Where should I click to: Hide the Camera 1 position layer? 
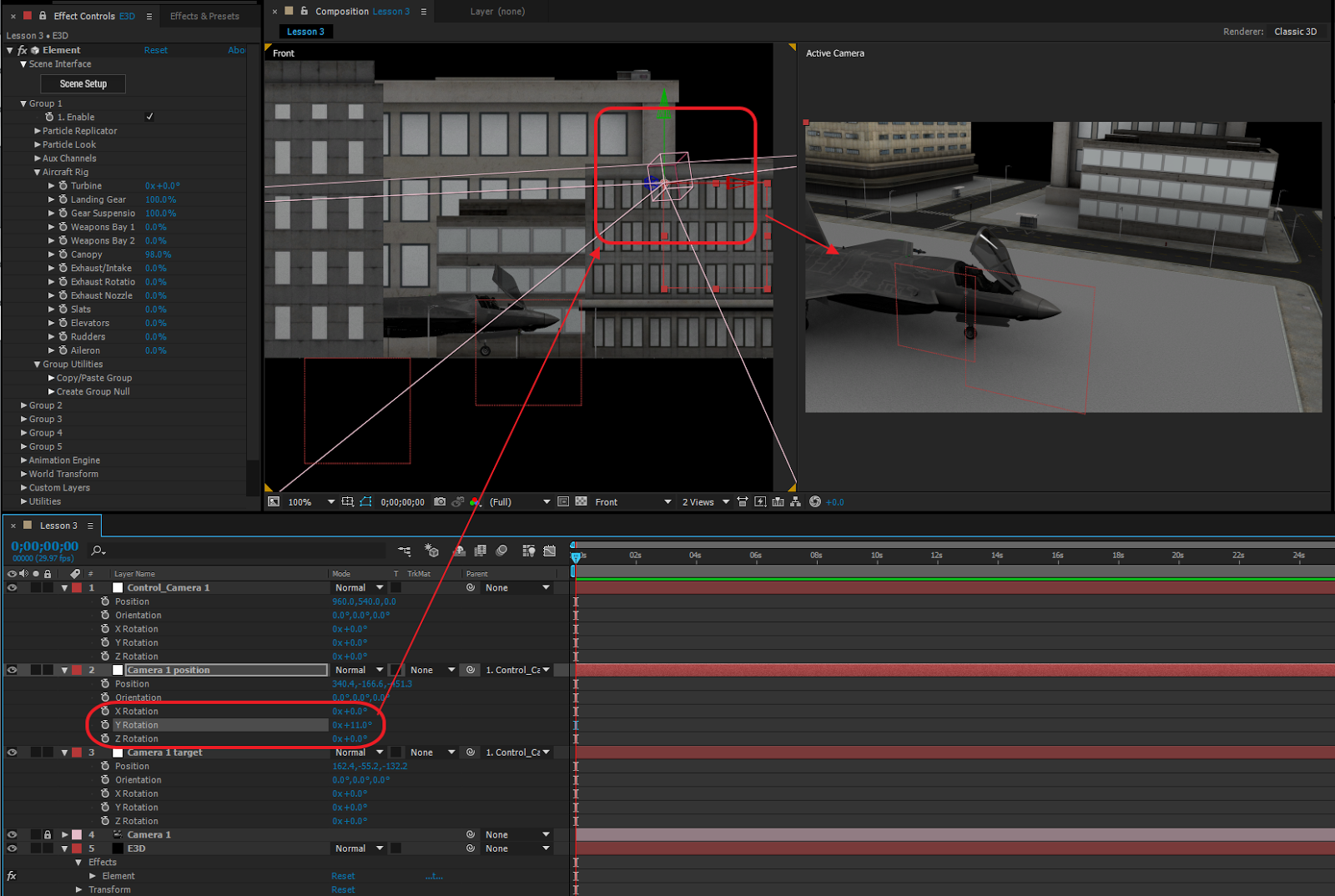point(12,670)
